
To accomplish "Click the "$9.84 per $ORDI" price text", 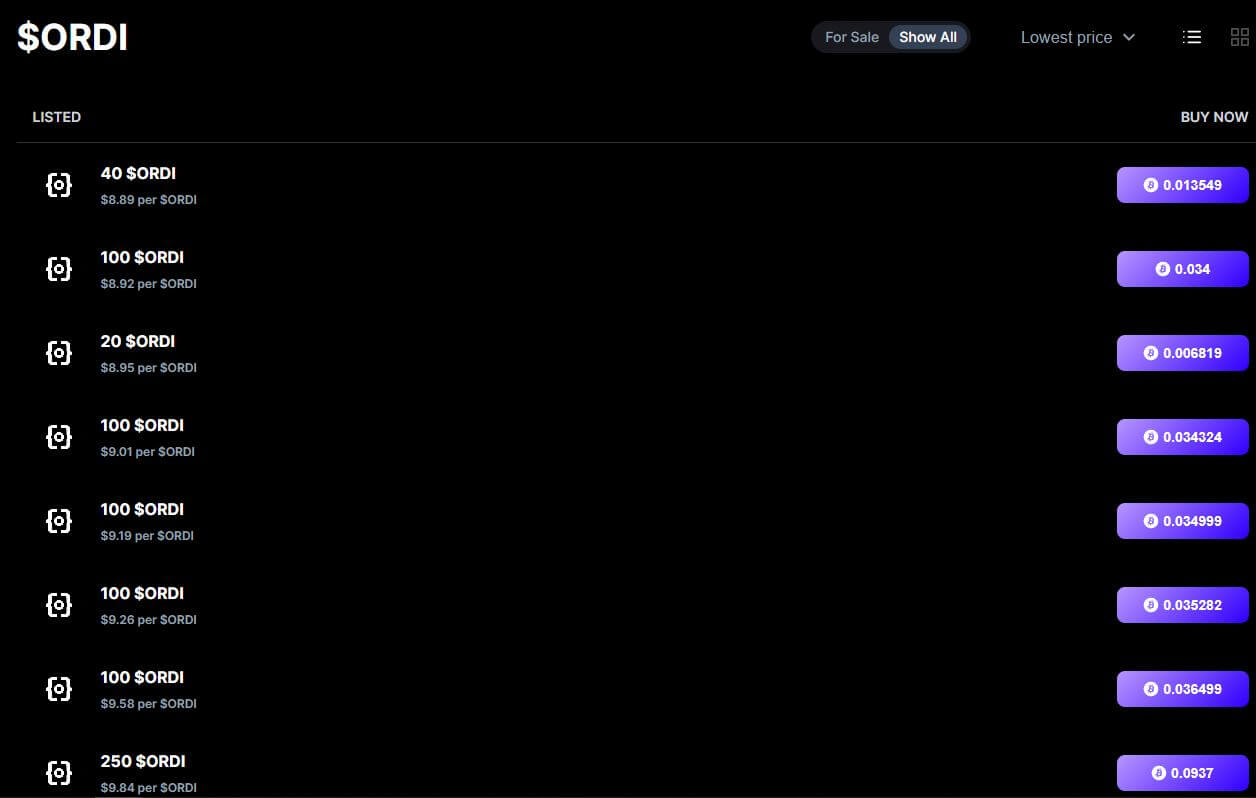I will pyautogui.click(x=148, y=788).
